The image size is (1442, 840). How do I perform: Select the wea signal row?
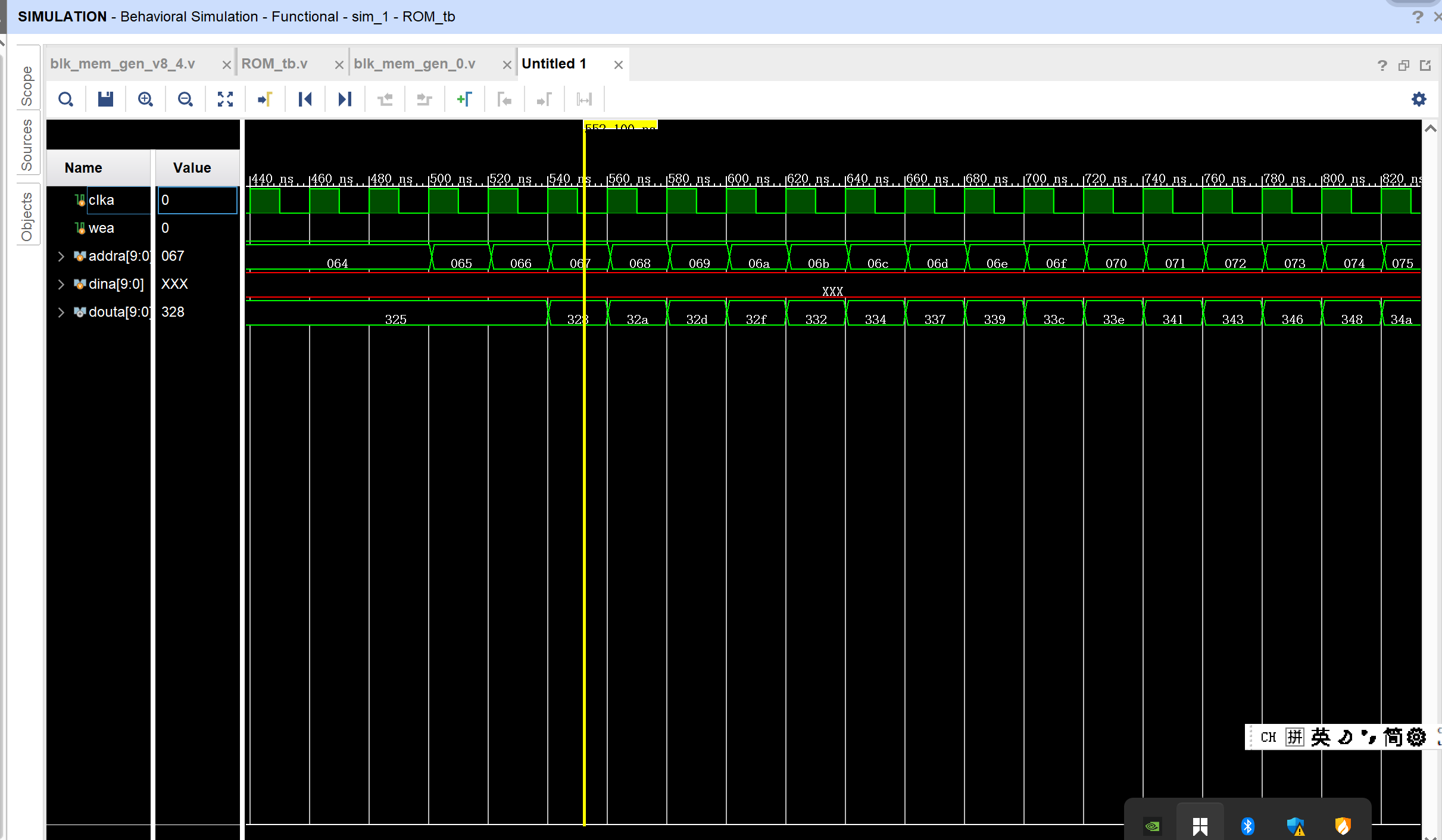pos(101,228)
